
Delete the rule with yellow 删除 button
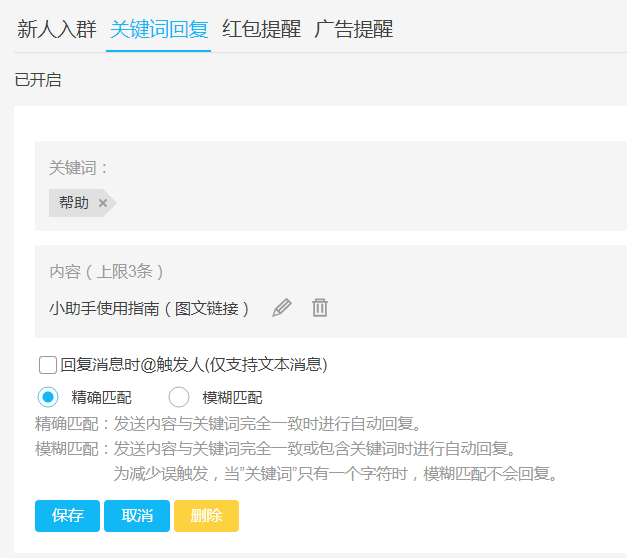coord(206,516)
